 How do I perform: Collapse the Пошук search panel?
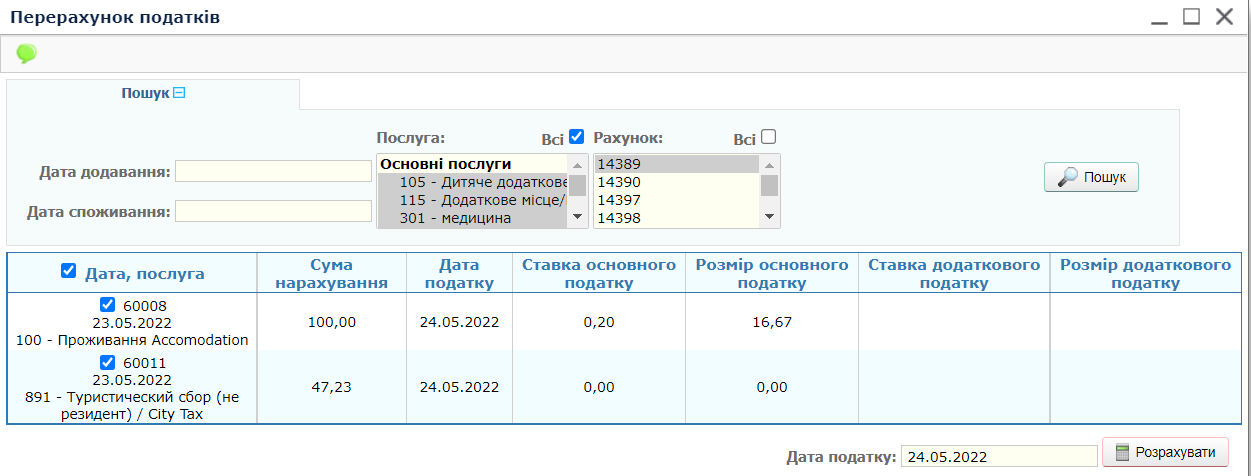(180, 93)
